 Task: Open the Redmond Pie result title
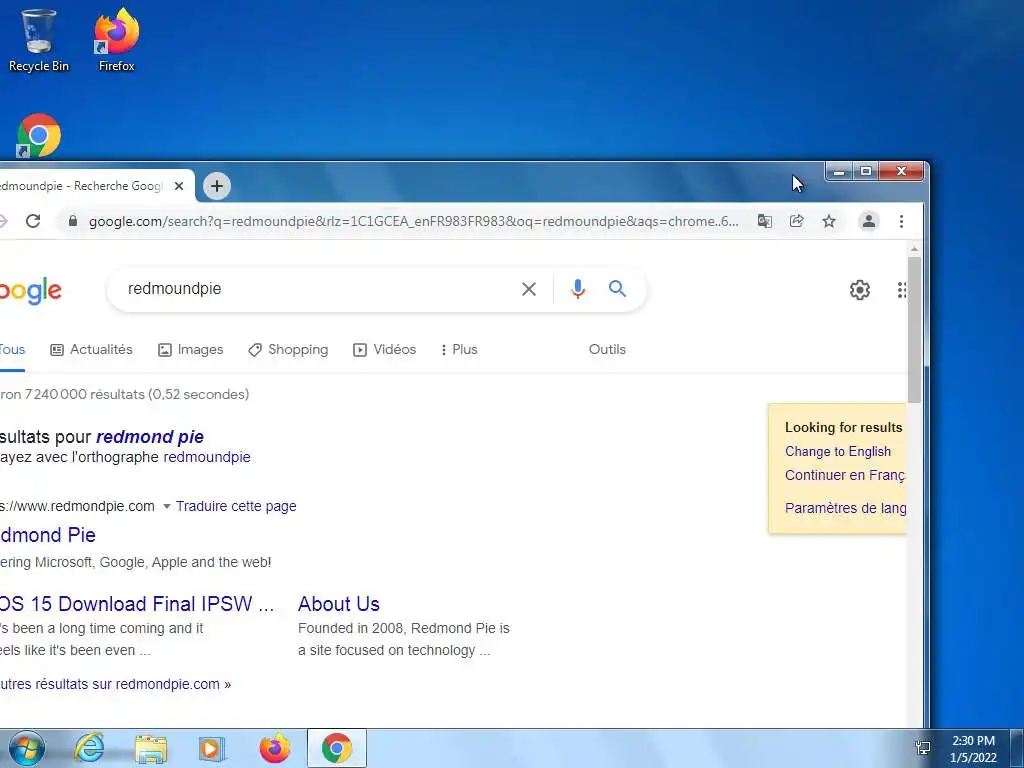coord(48,536)
